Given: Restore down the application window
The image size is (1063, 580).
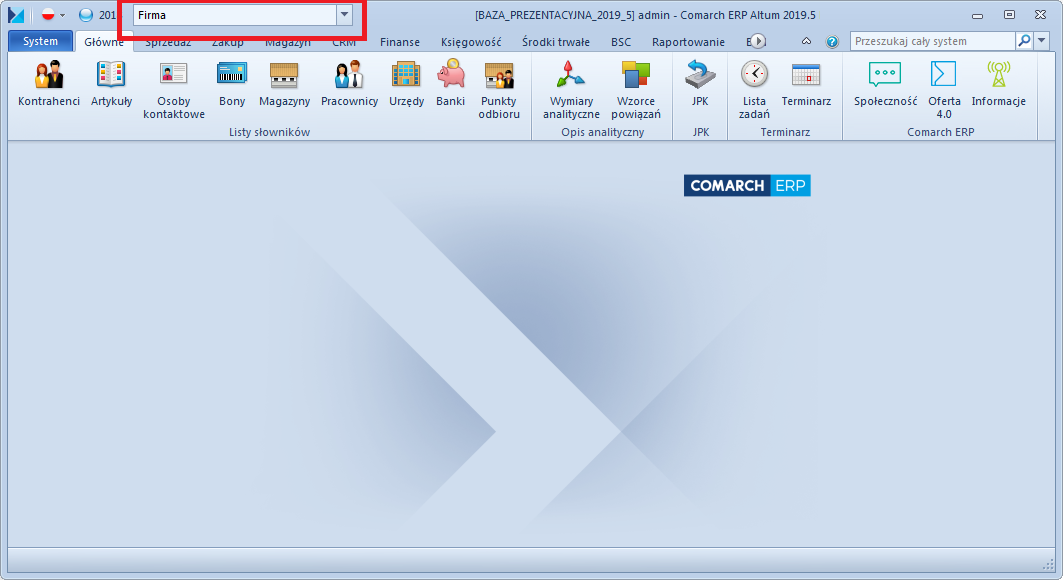Looking at the screenshot, I should [x=1009, y=15].
